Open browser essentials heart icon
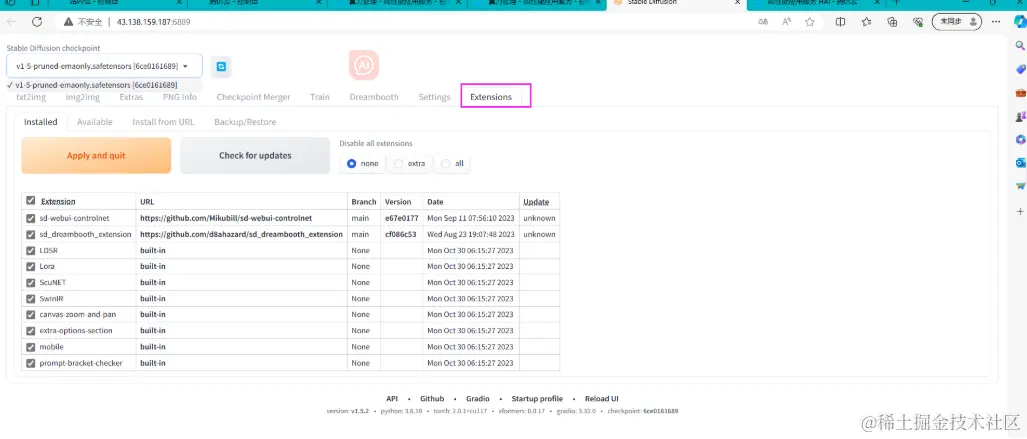 (918, 22)
